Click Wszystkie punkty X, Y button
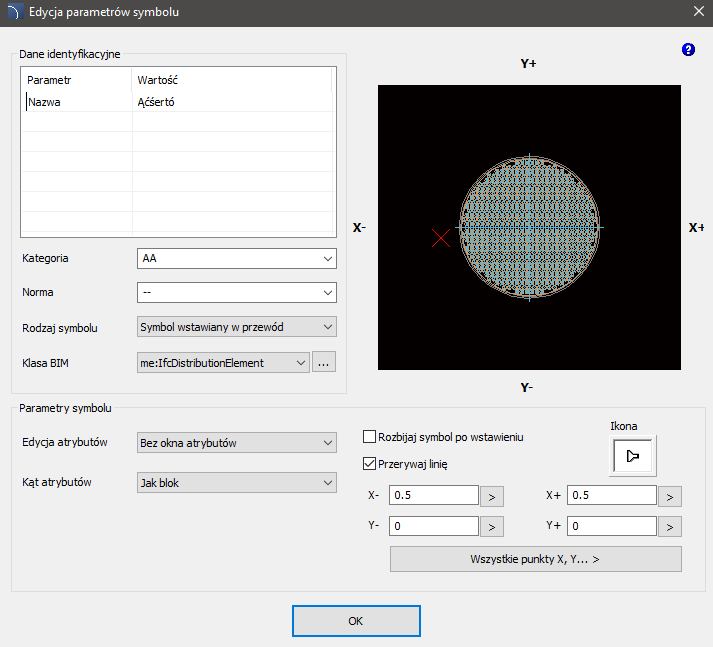713x647 pixels. [x=535, y=559]
